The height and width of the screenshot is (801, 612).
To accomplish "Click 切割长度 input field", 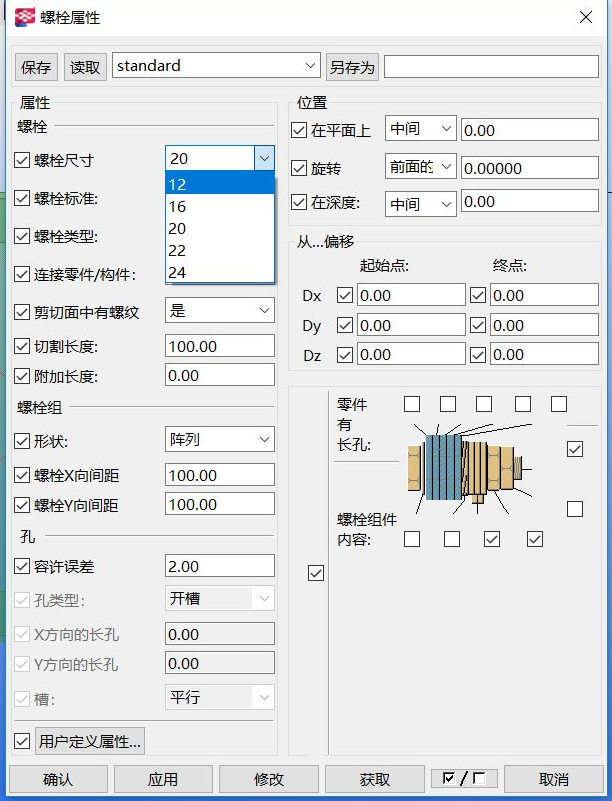I will click(220, 346).
